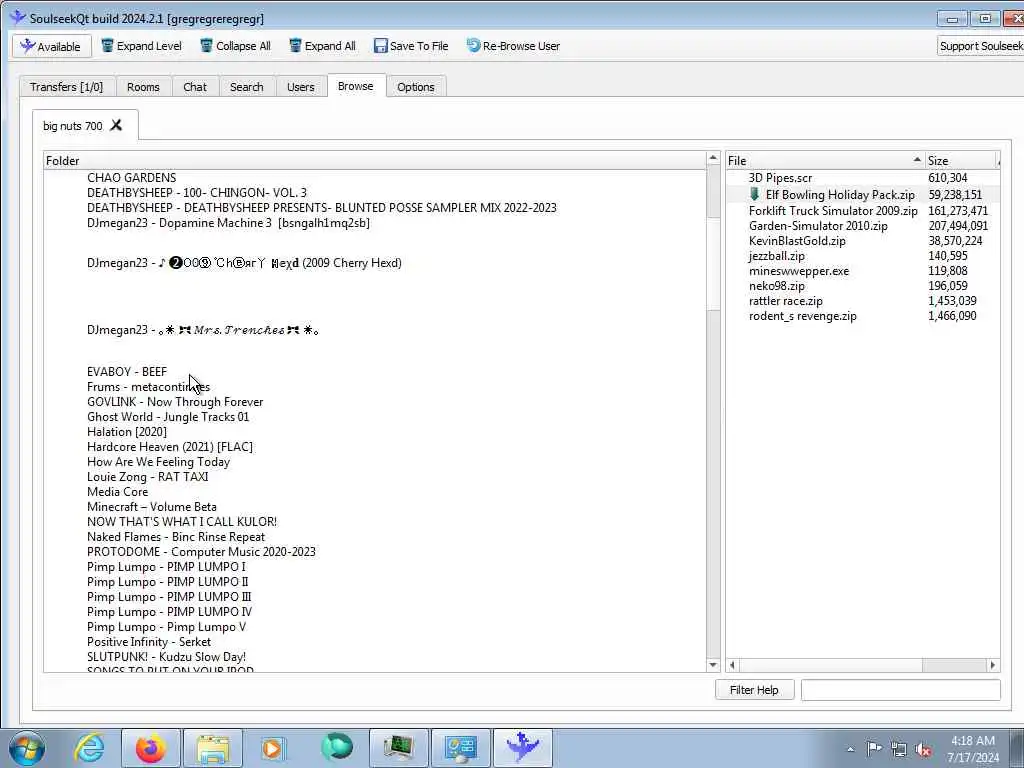Select the Halation [2020] folder
This screenshot has width=1024, height=768.
pos(127,432)
